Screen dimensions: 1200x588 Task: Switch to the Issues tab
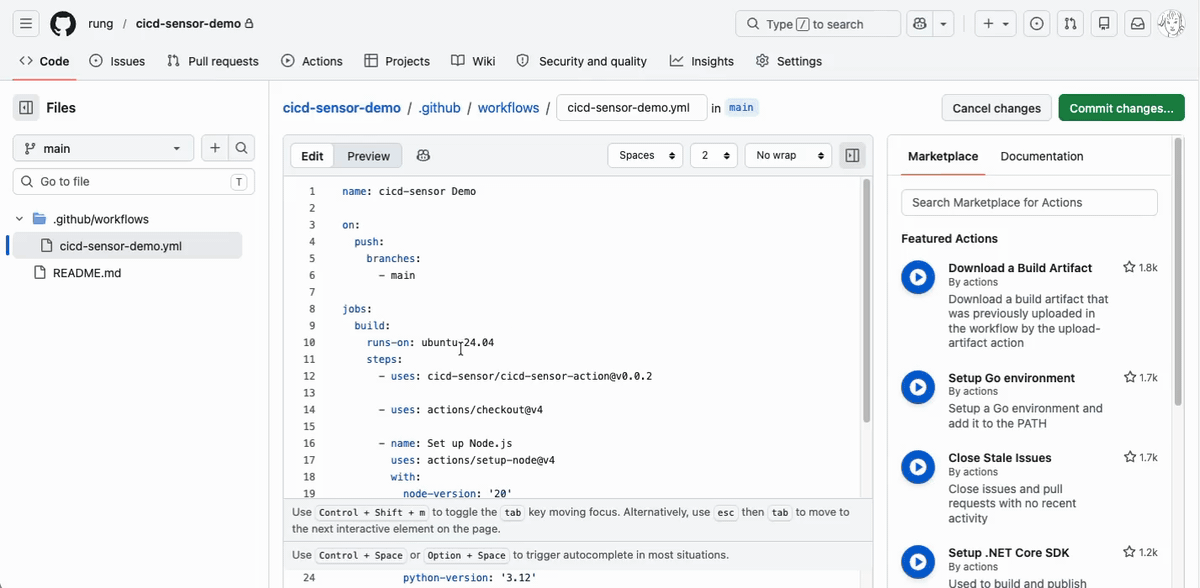click(117, 61)
